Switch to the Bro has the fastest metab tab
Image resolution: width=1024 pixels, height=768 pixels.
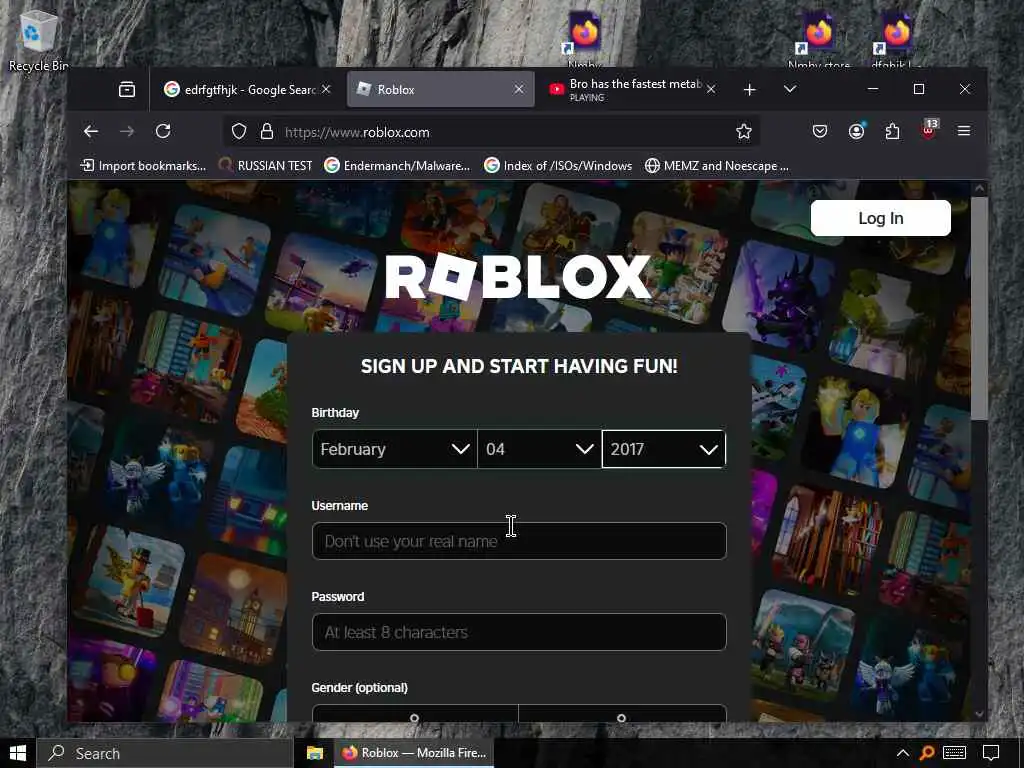point(633,89)
